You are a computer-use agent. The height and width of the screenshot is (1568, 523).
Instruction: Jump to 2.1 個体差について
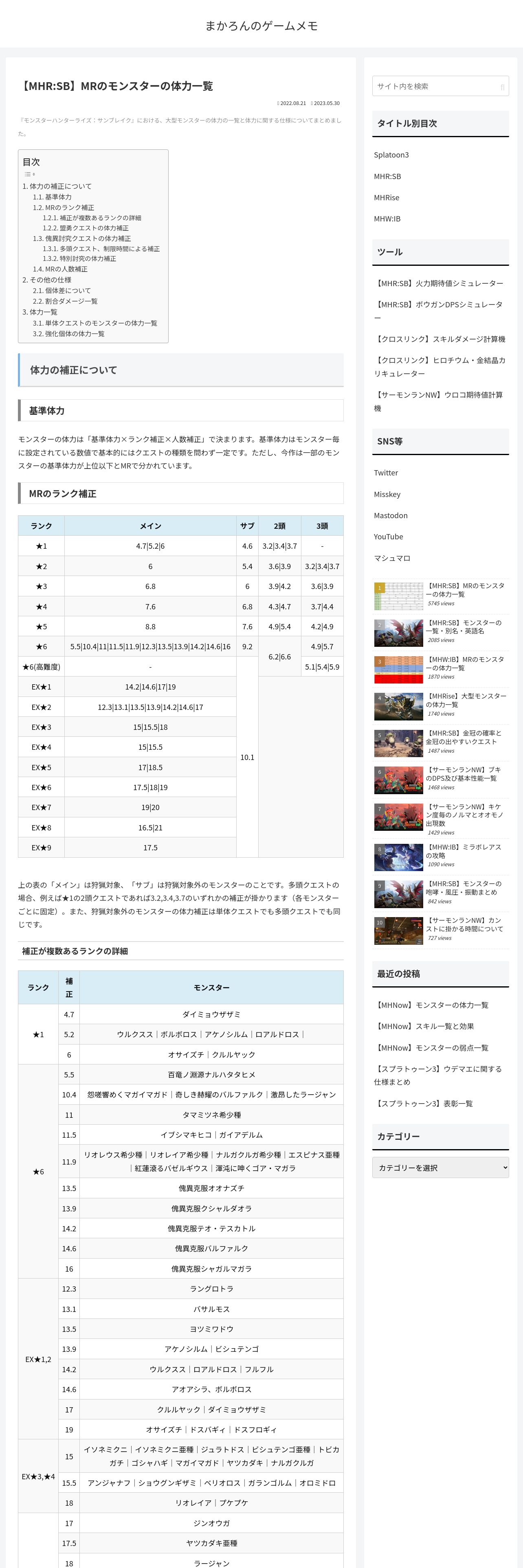[62, 291]
